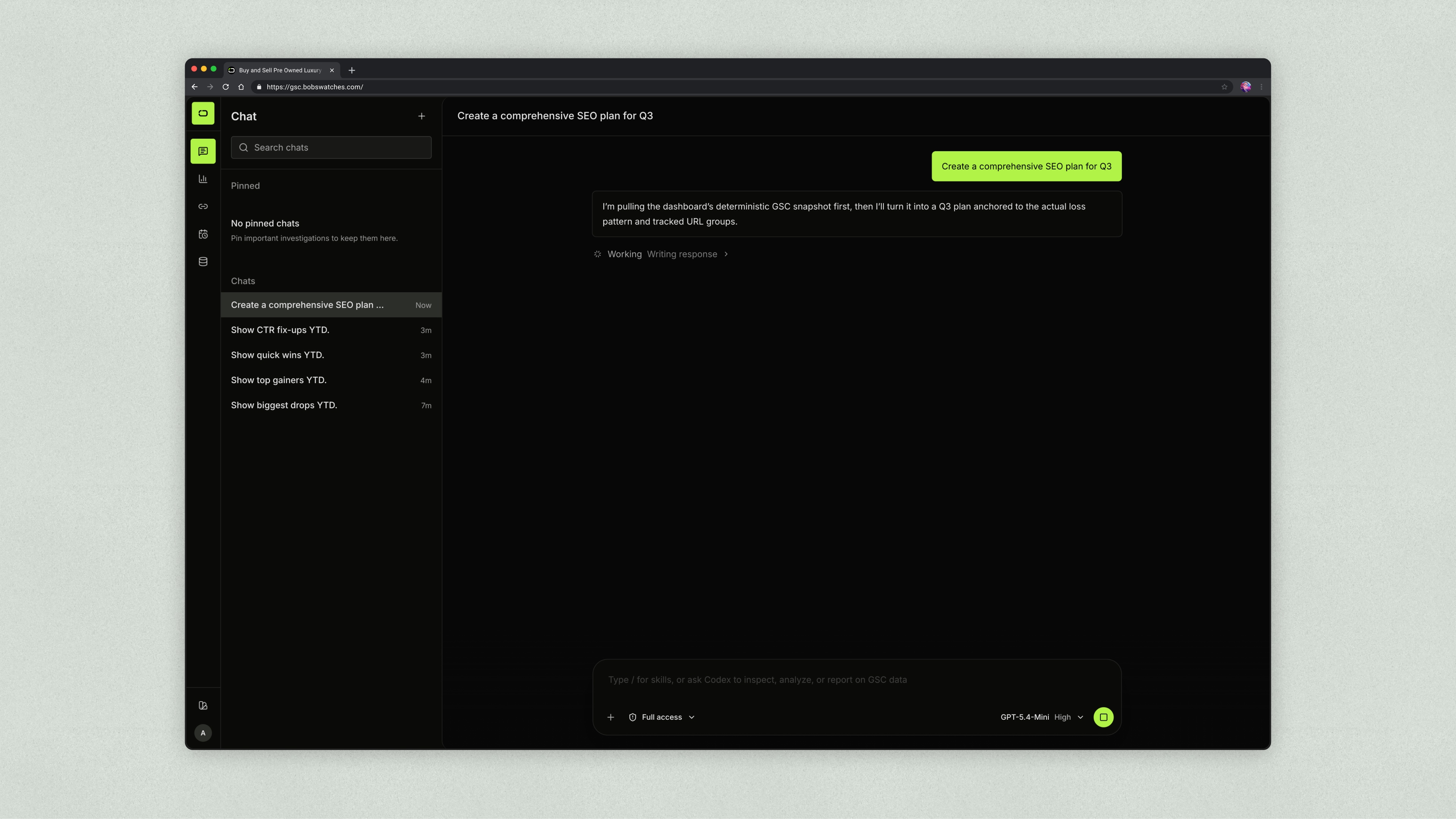Click the conversation title header text
This screenshot has height=819, width=1456.
tap(555, 116)
